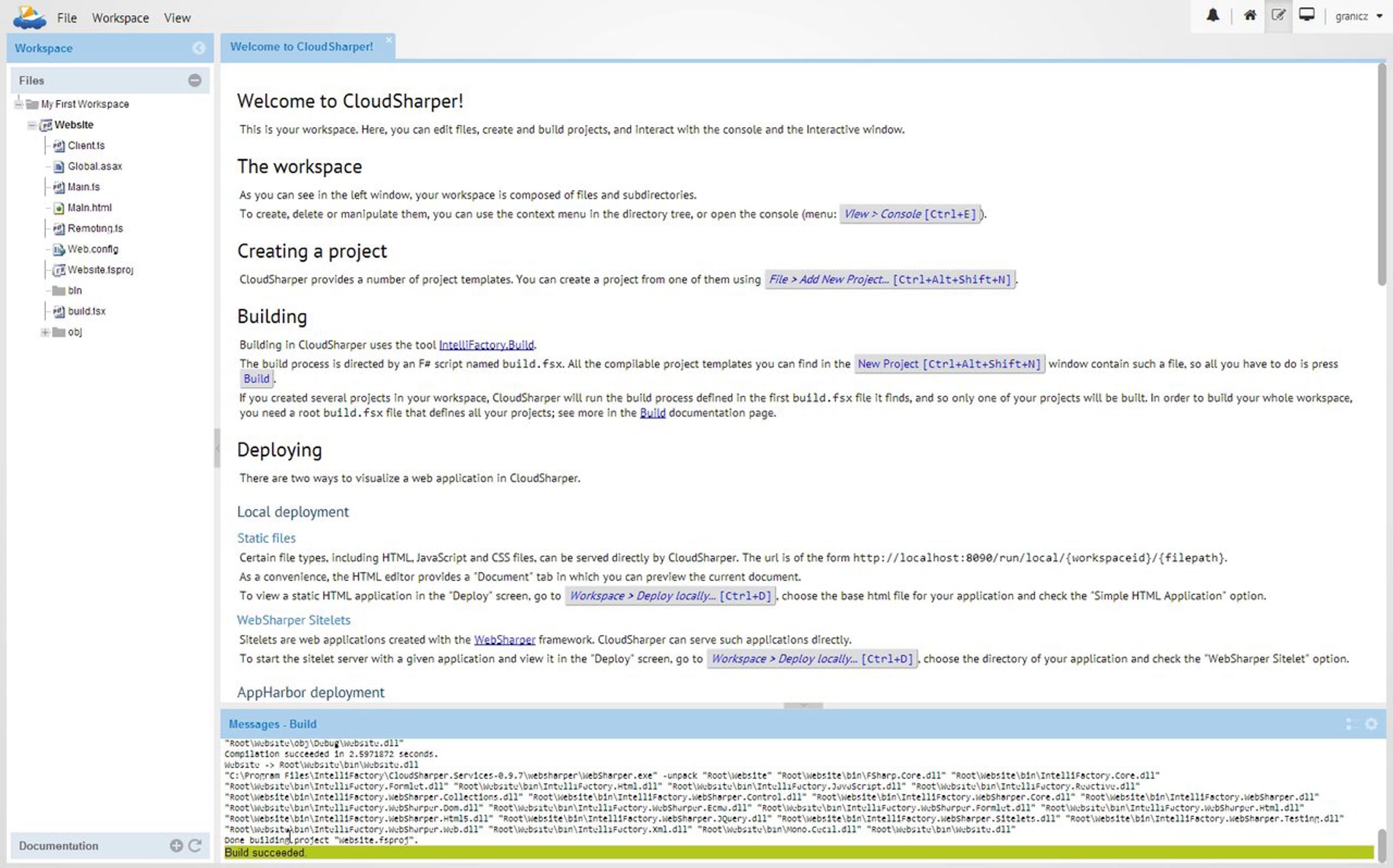Click the "Creating a project" heading
1393x868 pixels.
click(x=312, y=251)
